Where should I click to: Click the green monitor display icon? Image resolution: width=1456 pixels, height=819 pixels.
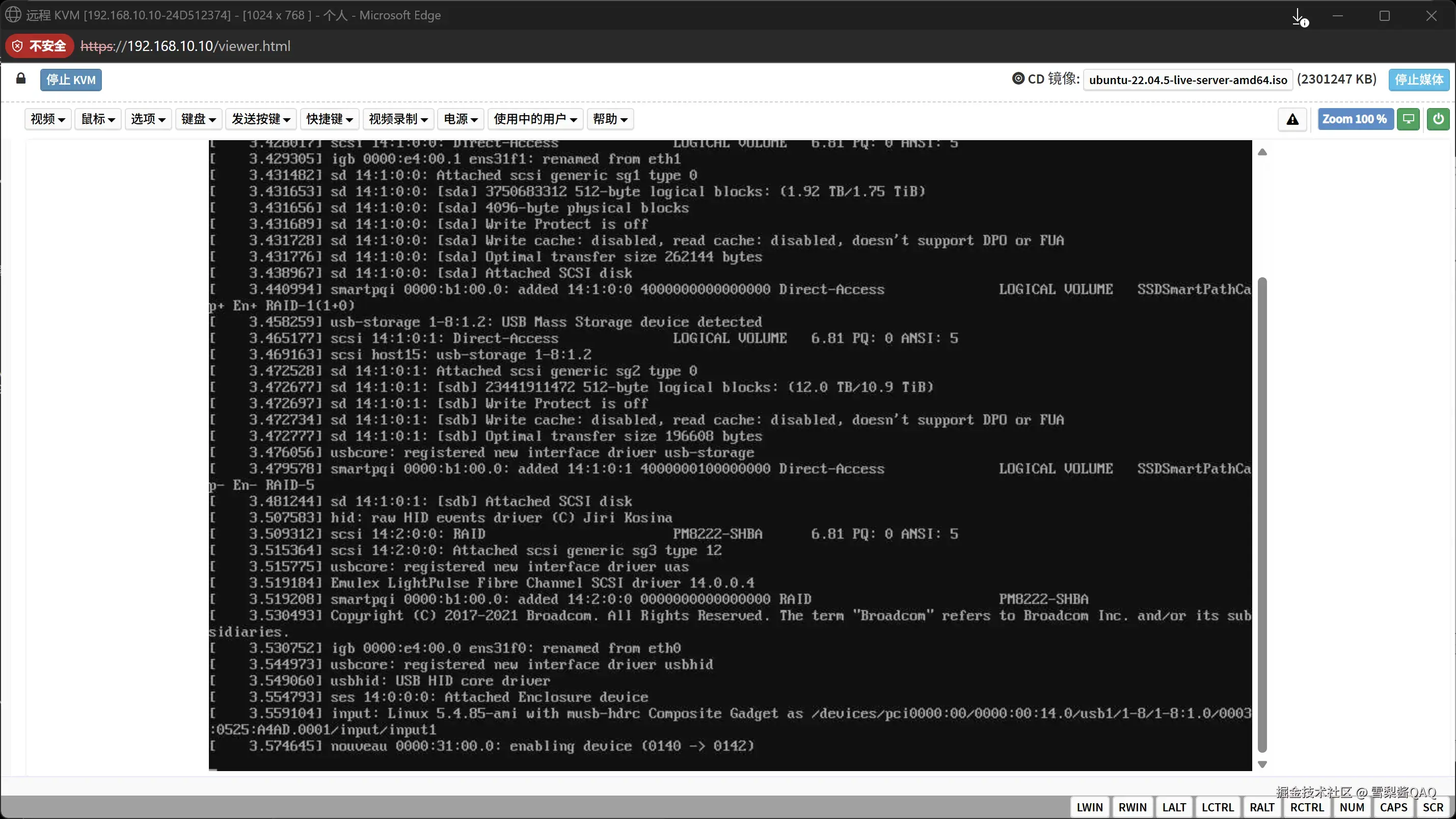[1409, 119]
